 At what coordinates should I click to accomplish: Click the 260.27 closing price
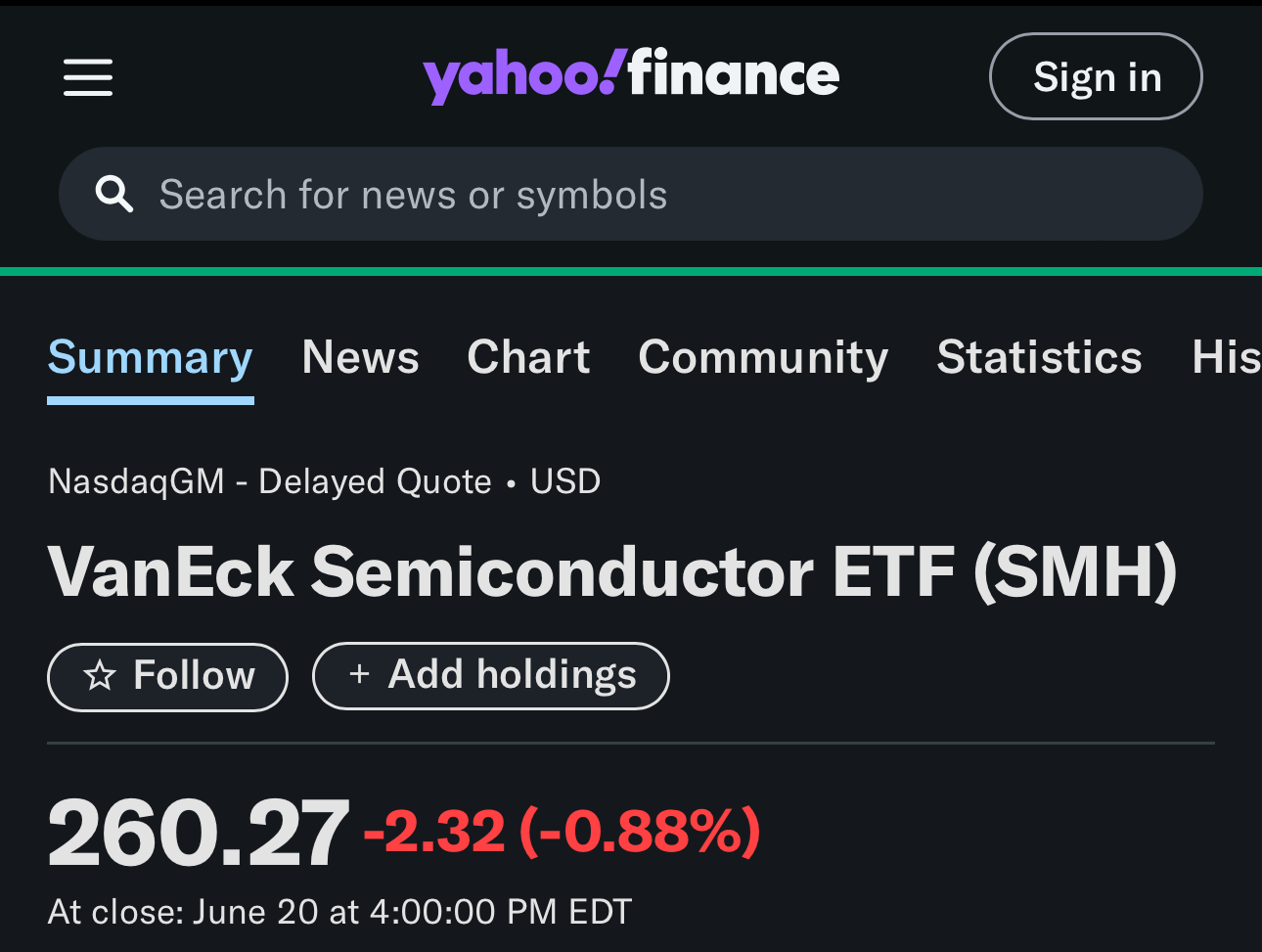coord(198,834)
